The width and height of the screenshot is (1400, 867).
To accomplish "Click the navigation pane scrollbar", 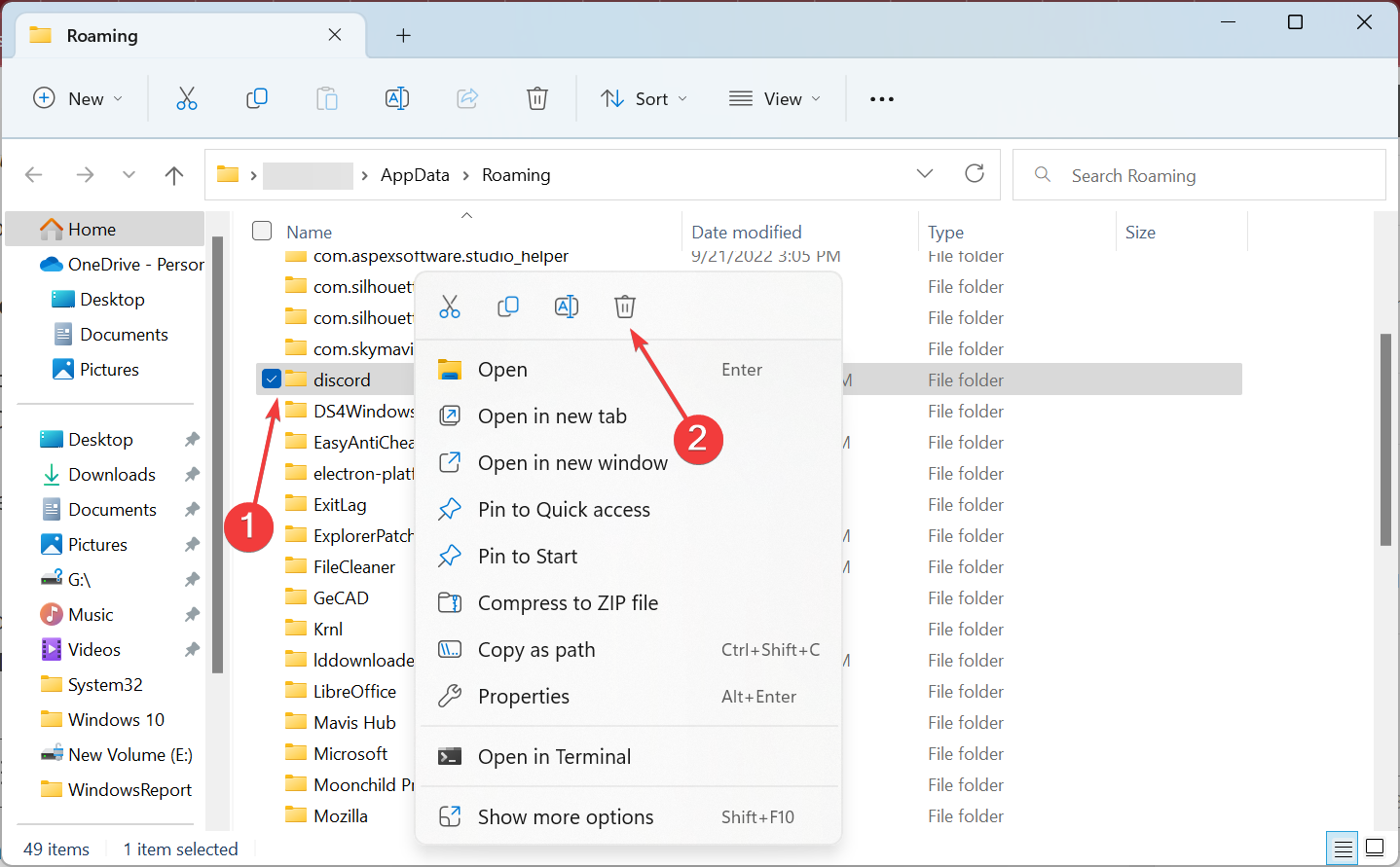I will (217, 453).
